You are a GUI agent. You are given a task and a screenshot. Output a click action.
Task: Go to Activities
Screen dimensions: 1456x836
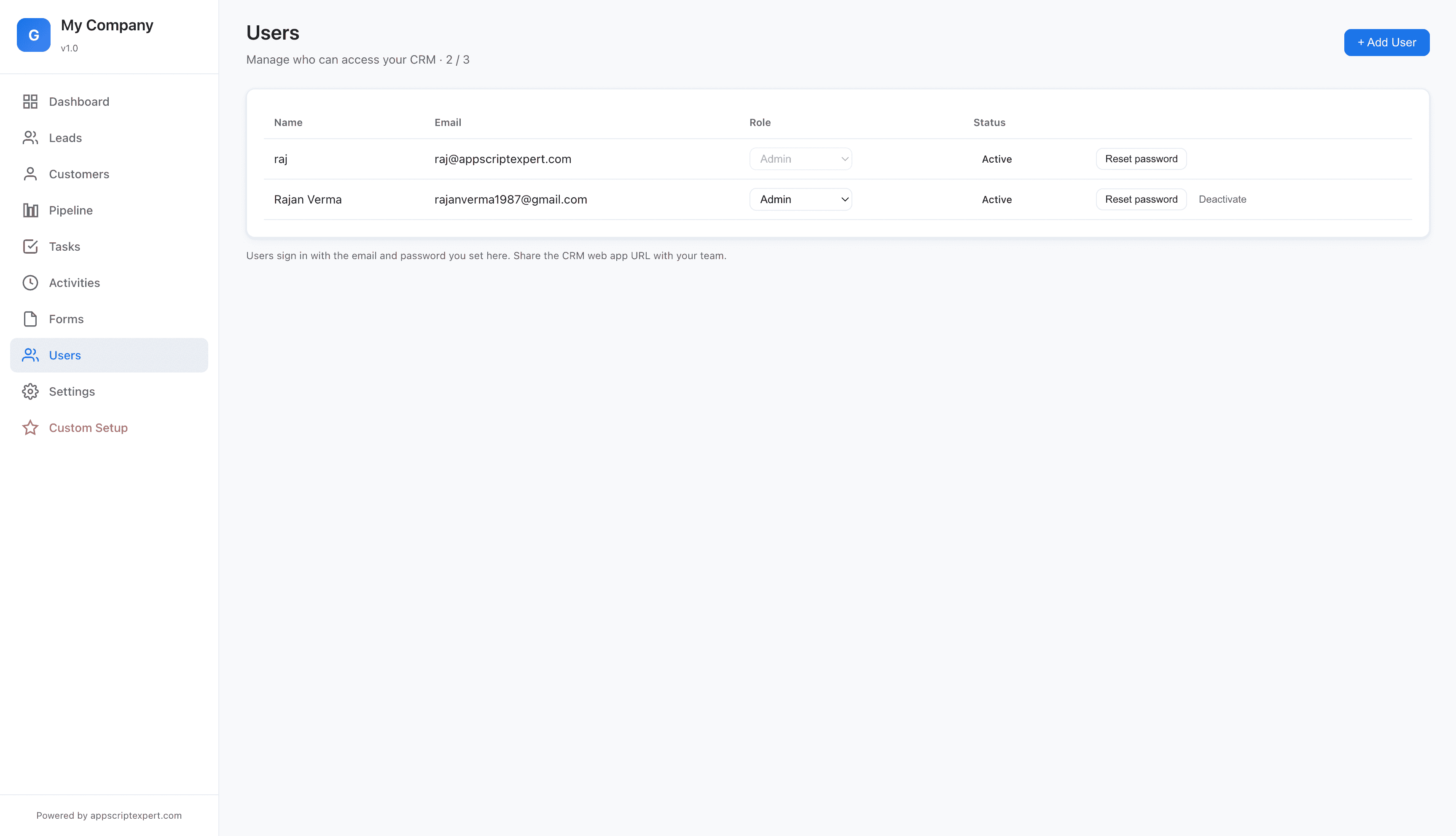tap(109, 282)
